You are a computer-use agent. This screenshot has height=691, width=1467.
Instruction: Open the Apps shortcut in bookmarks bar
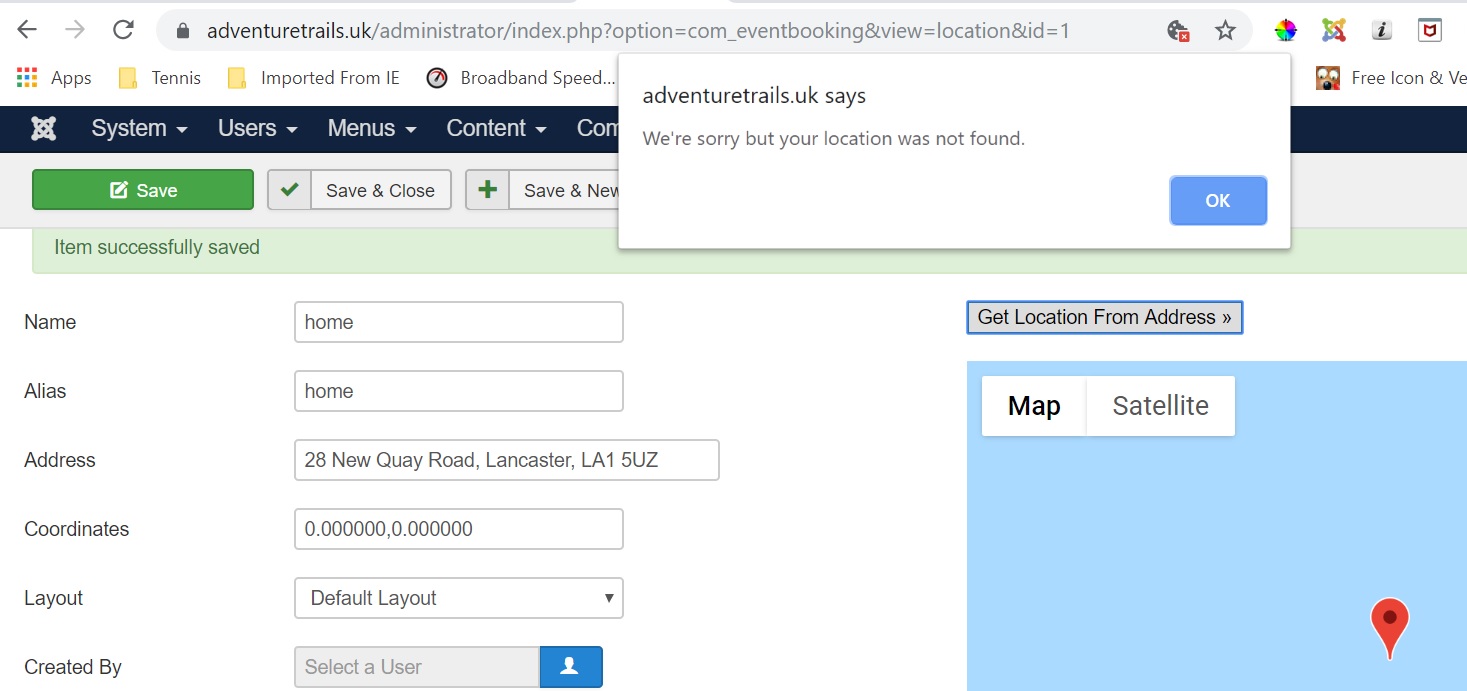coord(55,78)
